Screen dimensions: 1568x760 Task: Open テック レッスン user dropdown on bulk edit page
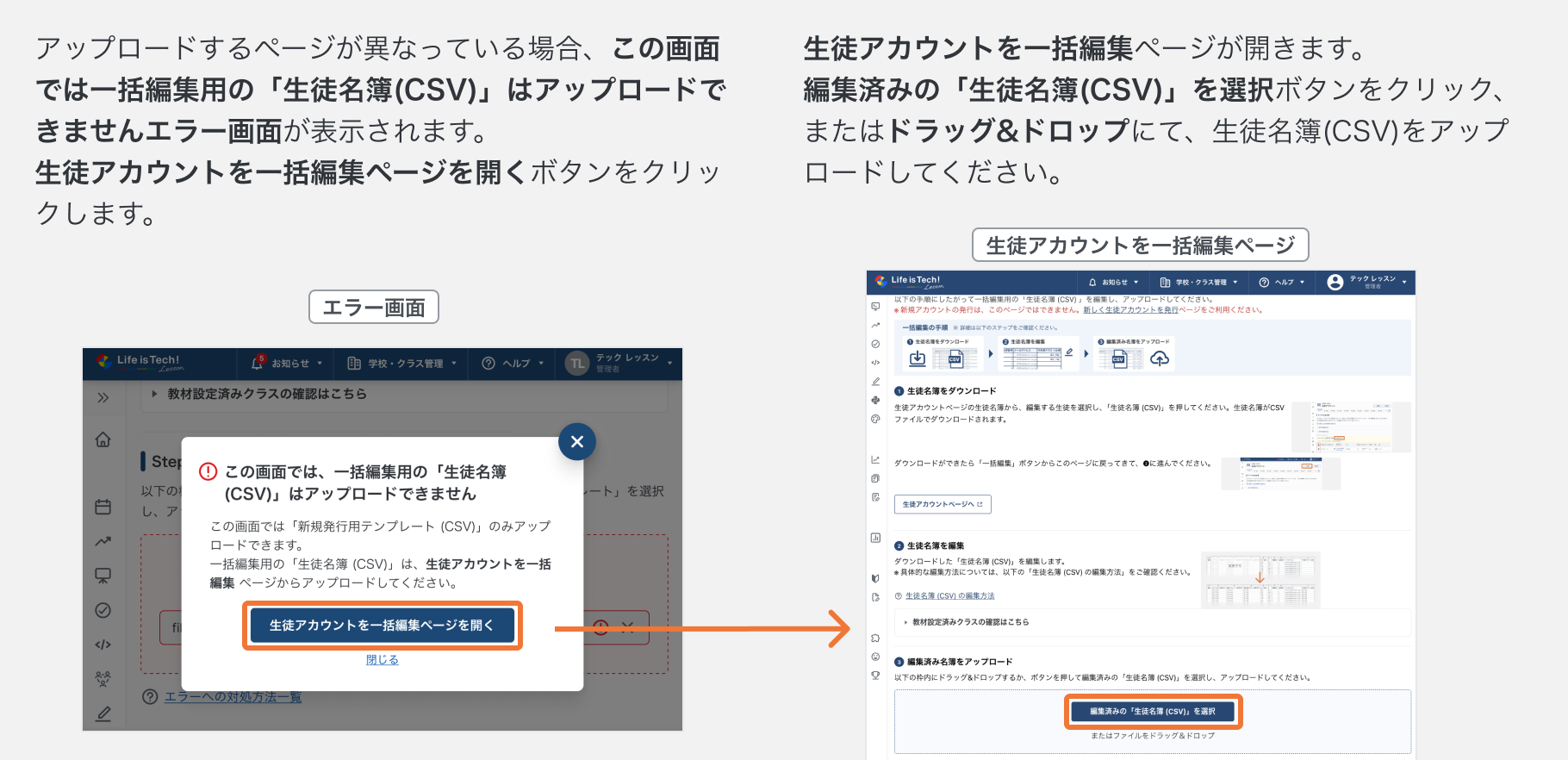(1367, 282)
